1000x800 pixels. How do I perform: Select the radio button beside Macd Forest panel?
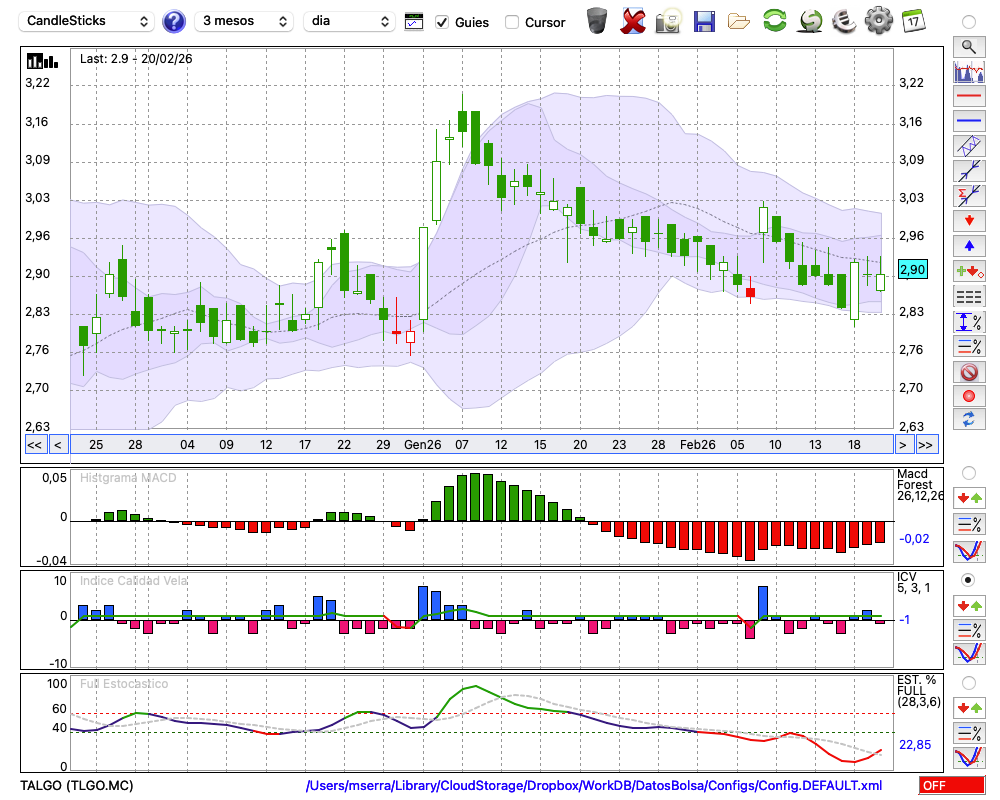click(968, 472)
